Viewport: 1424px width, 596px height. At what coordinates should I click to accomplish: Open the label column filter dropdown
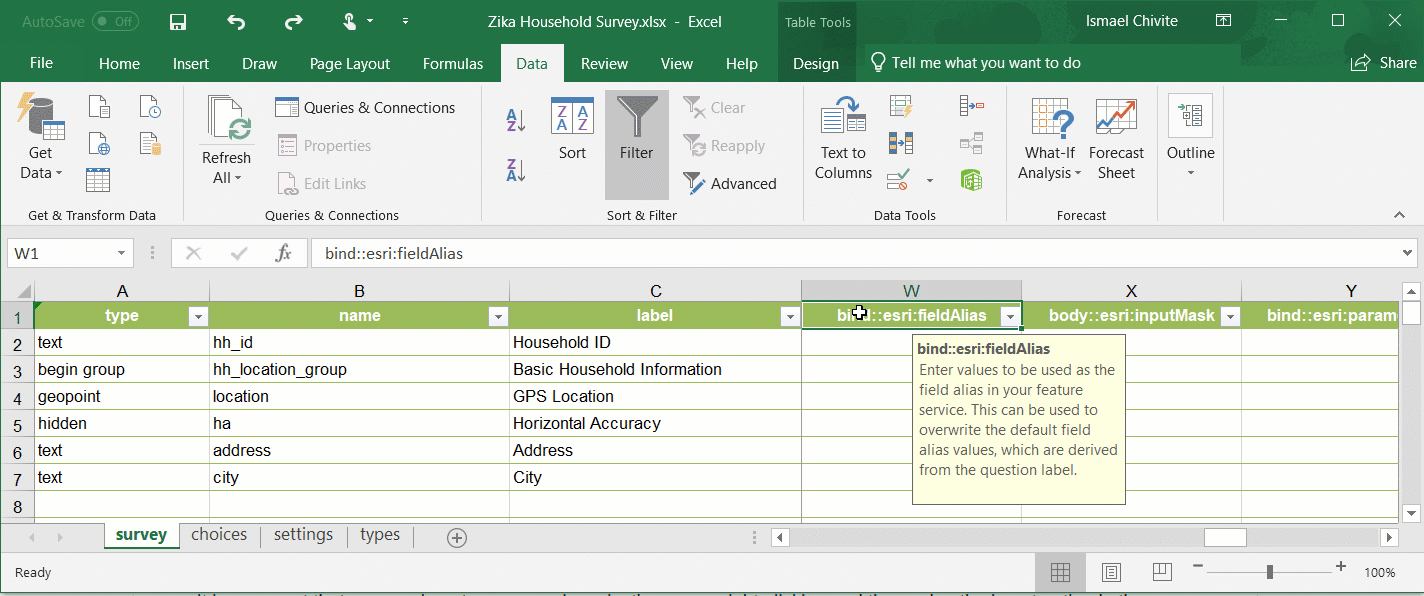point(790,316)
